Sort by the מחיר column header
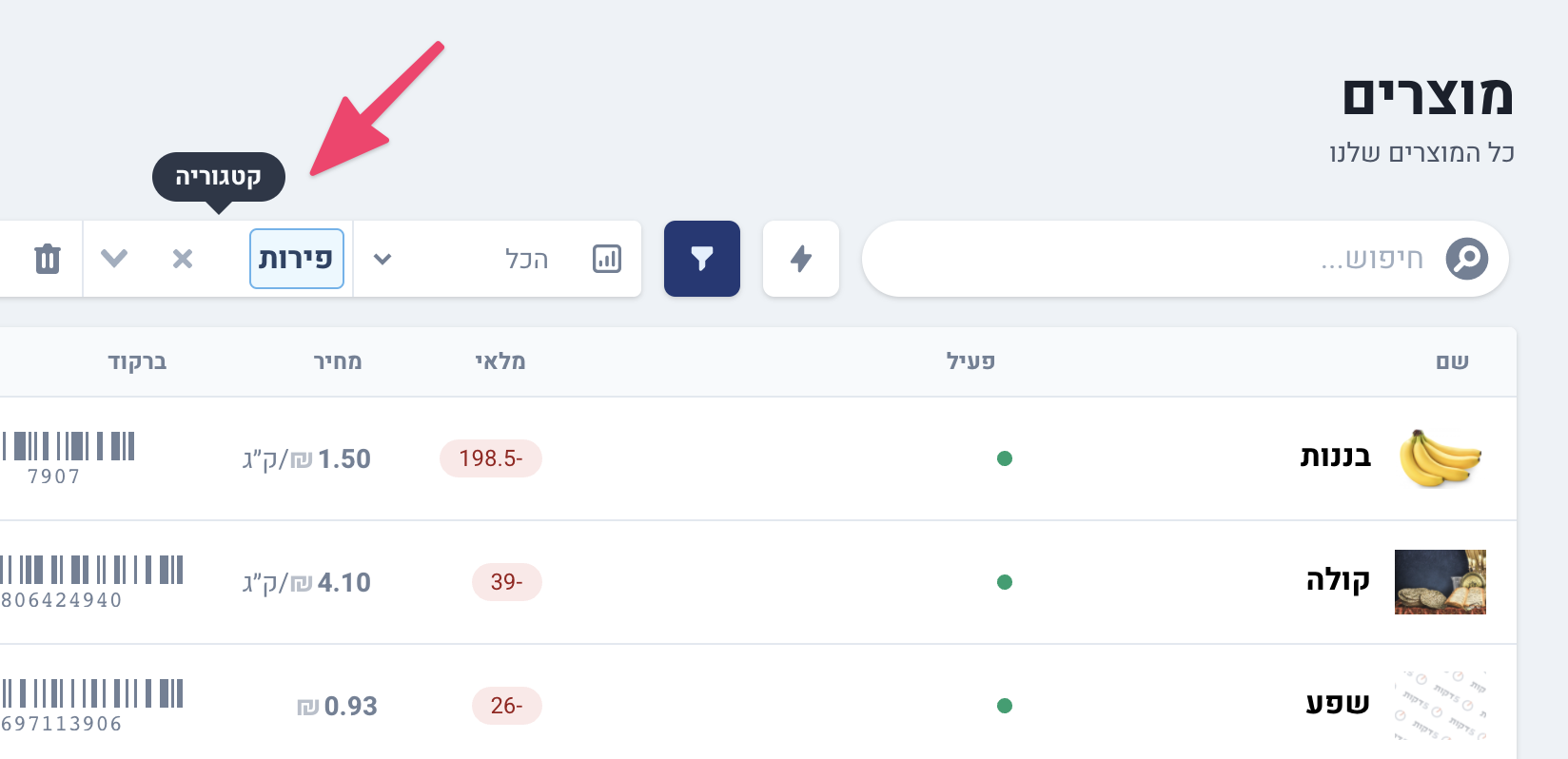This screenshot has width=1568, height=759. 338,361
